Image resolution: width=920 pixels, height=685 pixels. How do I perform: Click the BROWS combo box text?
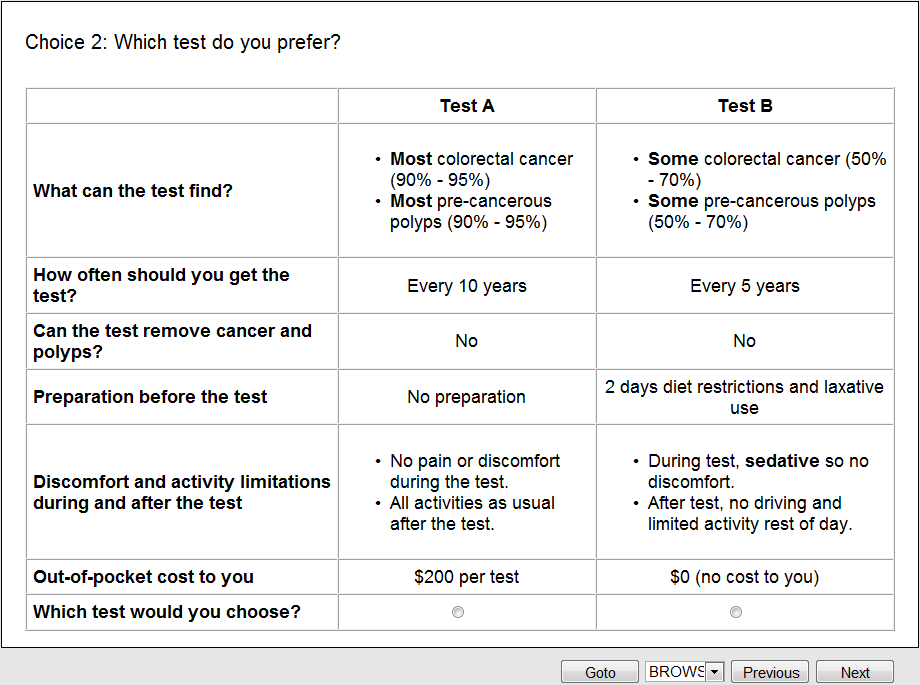coord(676,672)
